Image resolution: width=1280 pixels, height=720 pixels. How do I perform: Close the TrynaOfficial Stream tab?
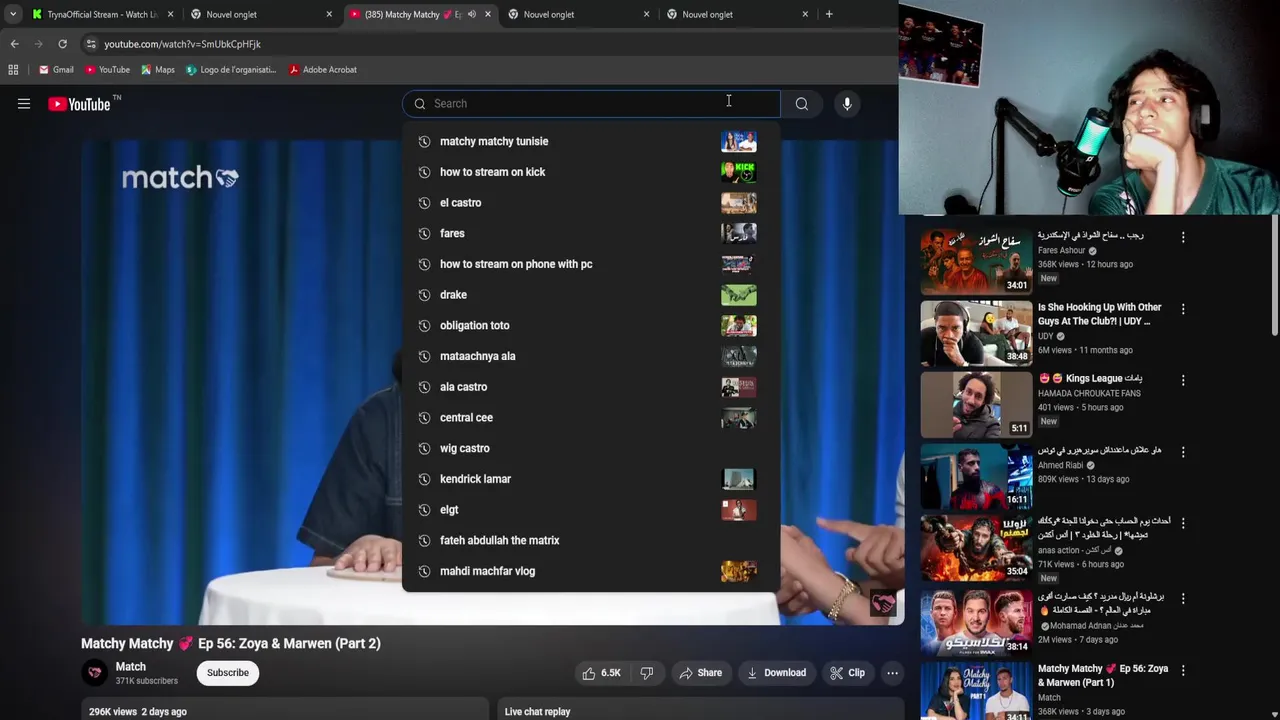point(171,14)
